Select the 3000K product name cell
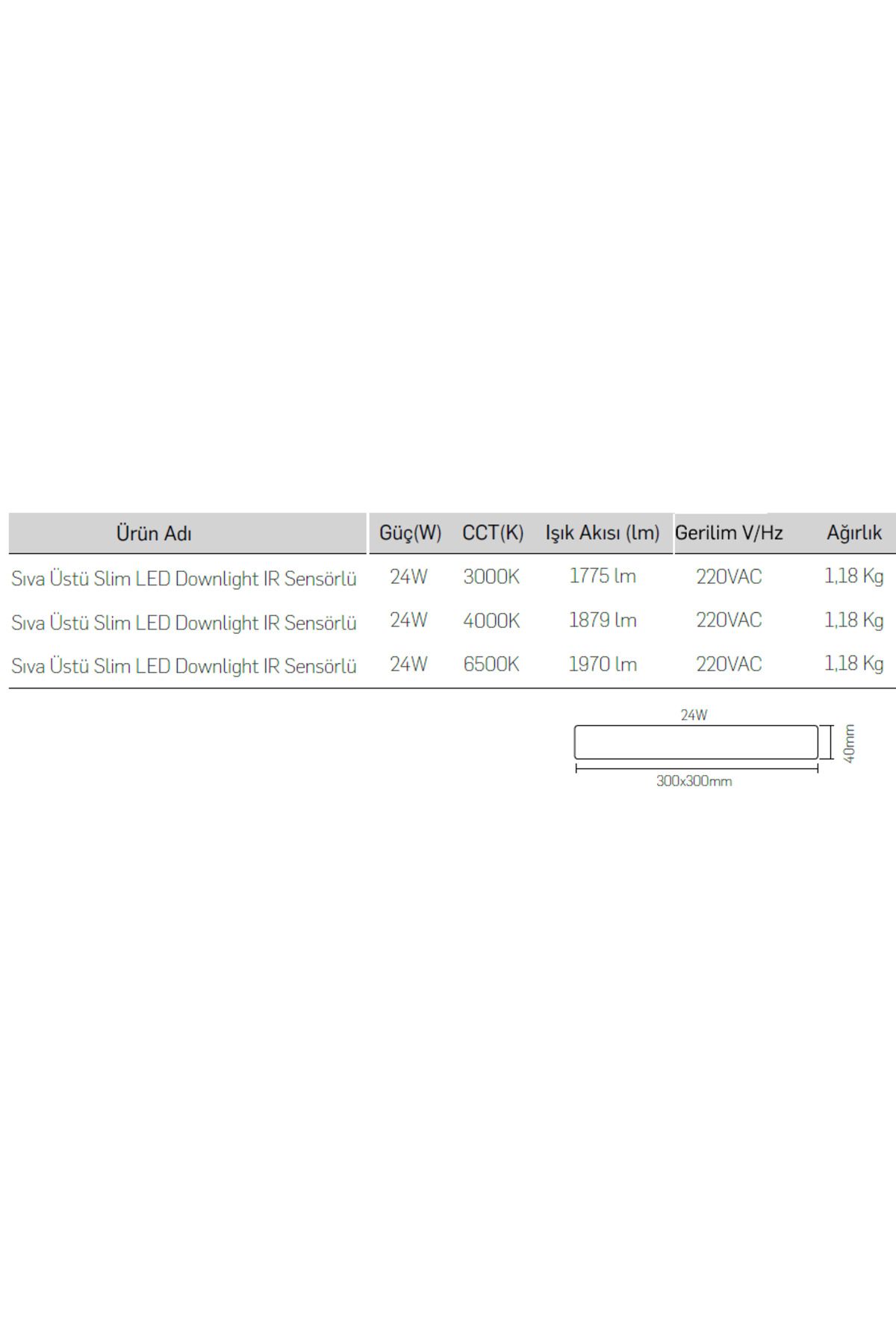Viewport: 896px width, 1344px height. coord(184,579)
